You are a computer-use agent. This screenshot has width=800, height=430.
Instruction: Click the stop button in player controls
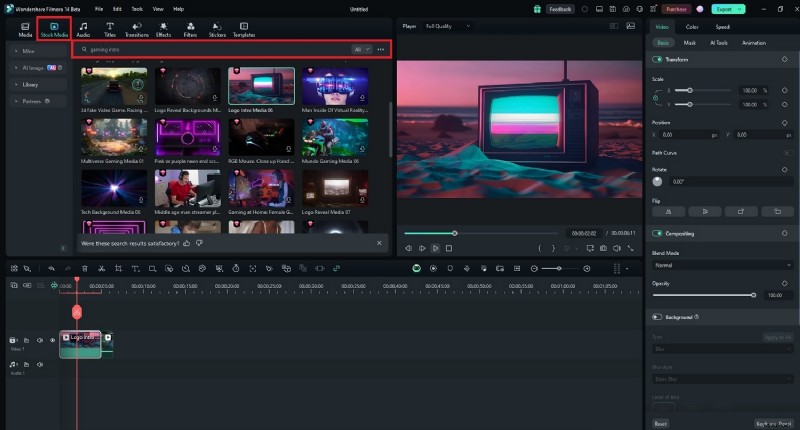(x=448, y=248)
